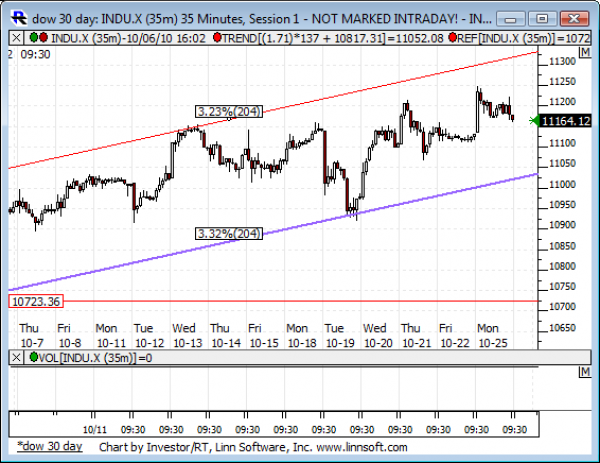Click the 10/11 label on bottom time axis
This screenshot has width=600, height=463.
pyautogui.click(x=95, y=430)
